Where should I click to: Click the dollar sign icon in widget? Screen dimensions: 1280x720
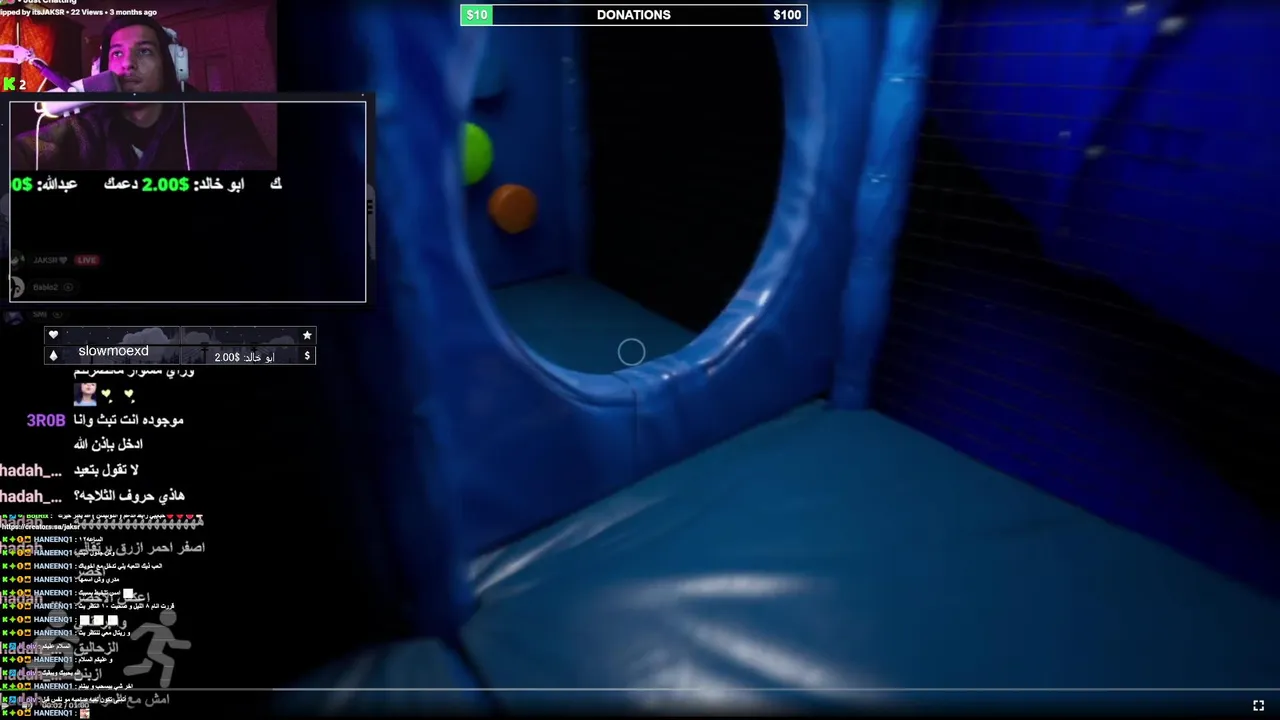(307, 356)
